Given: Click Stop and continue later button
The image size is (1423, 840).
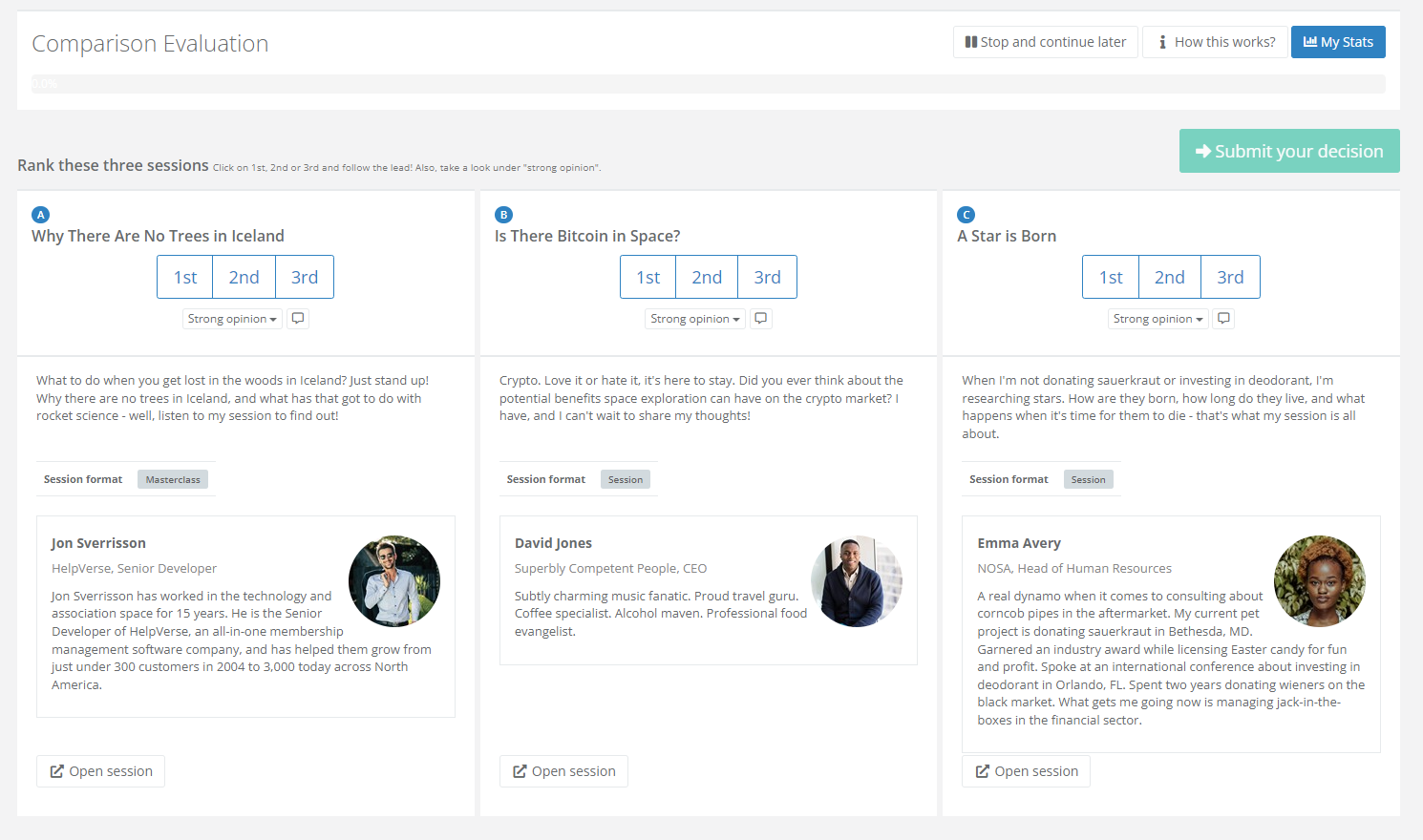Looking at the screenshot, I should pyautogui.click(x=1045, y=42).
